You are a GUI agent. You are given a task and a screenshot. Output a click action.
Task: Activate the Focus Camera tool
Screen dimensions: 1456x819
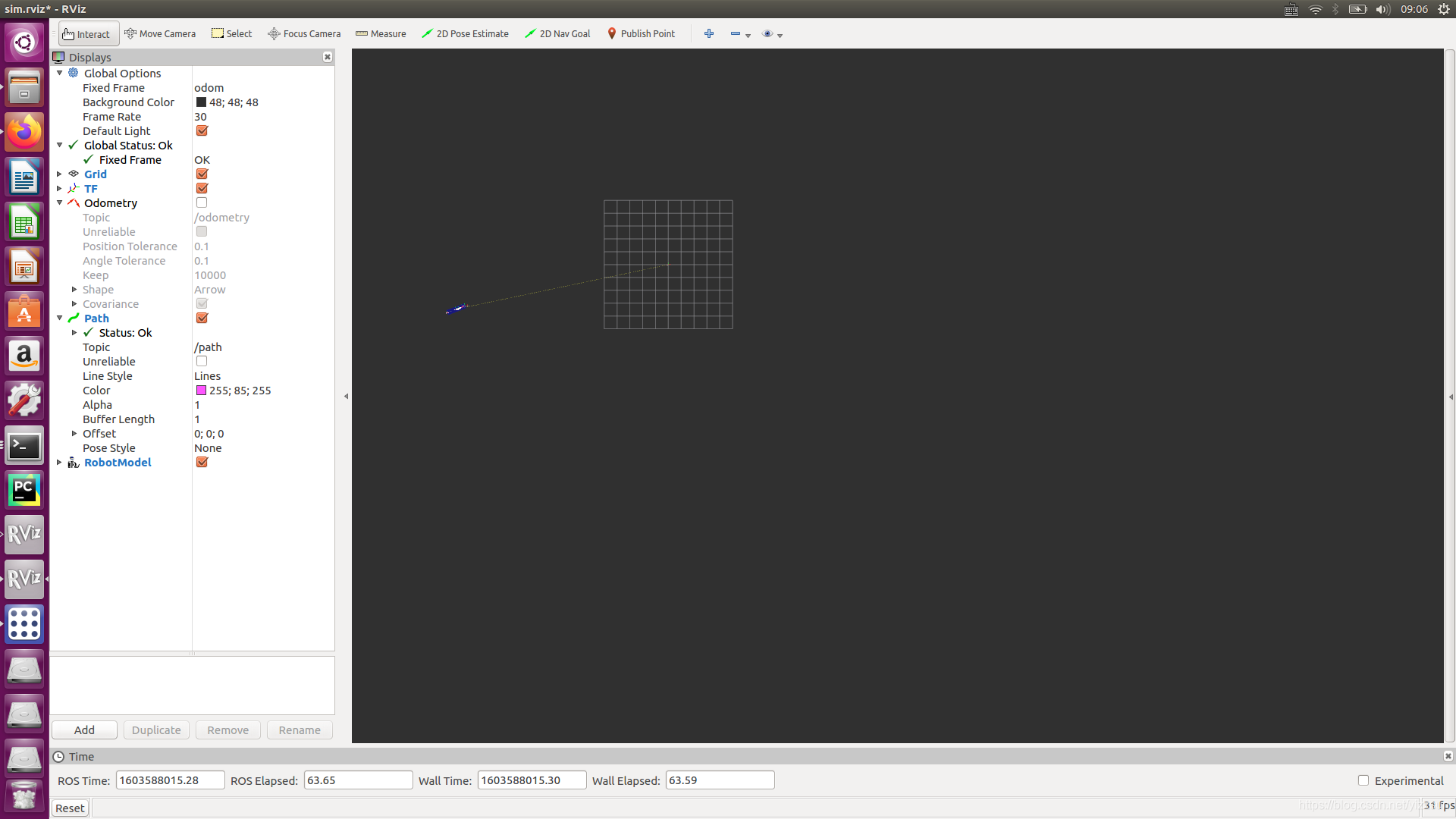(304, 34)
